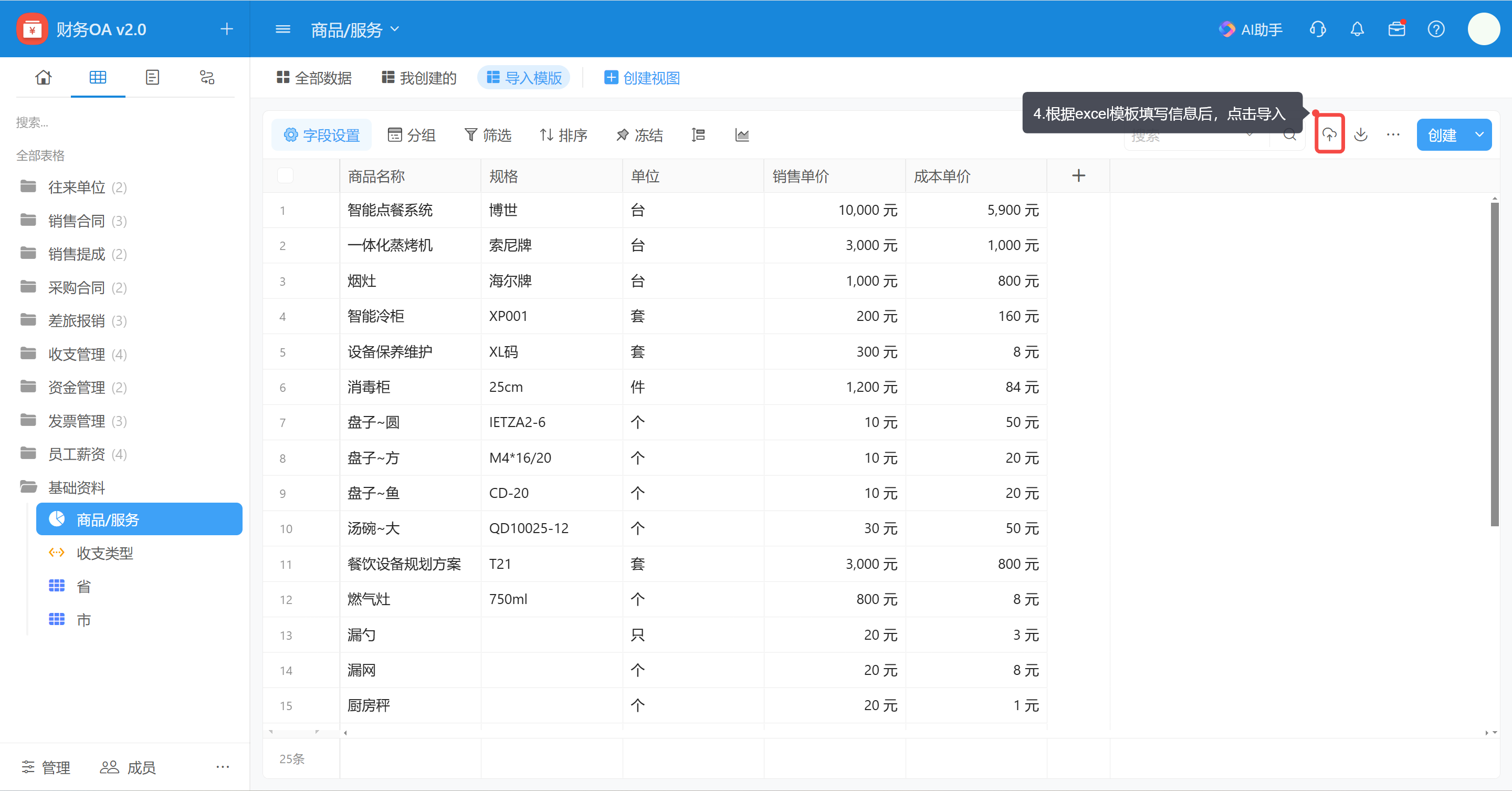Viewport: 1512px width, 791px height.
Task: Click the 排序 sort button
Action: [x=563, y=135]
